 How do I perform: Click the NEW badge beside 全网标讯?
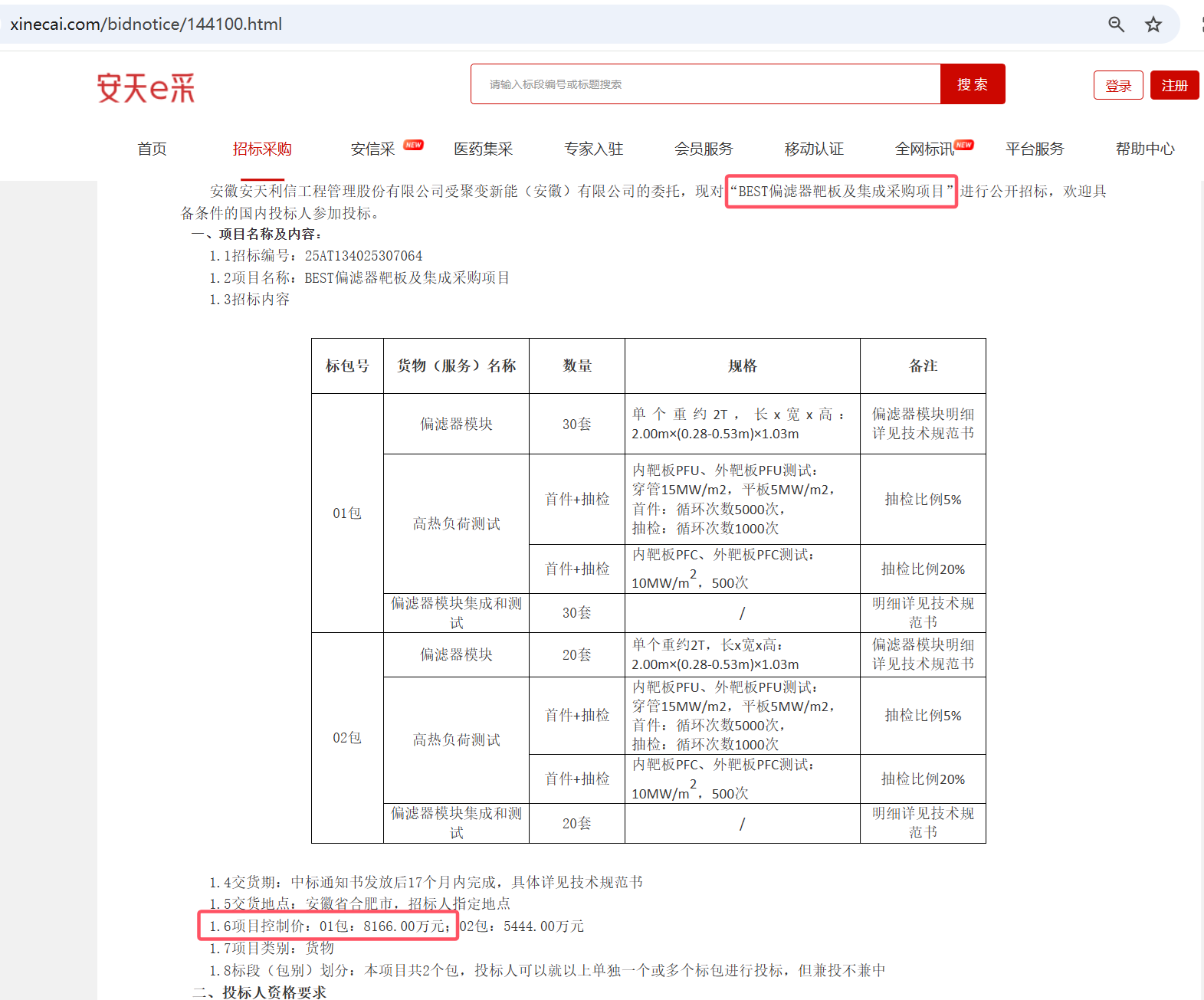[964, 144]
